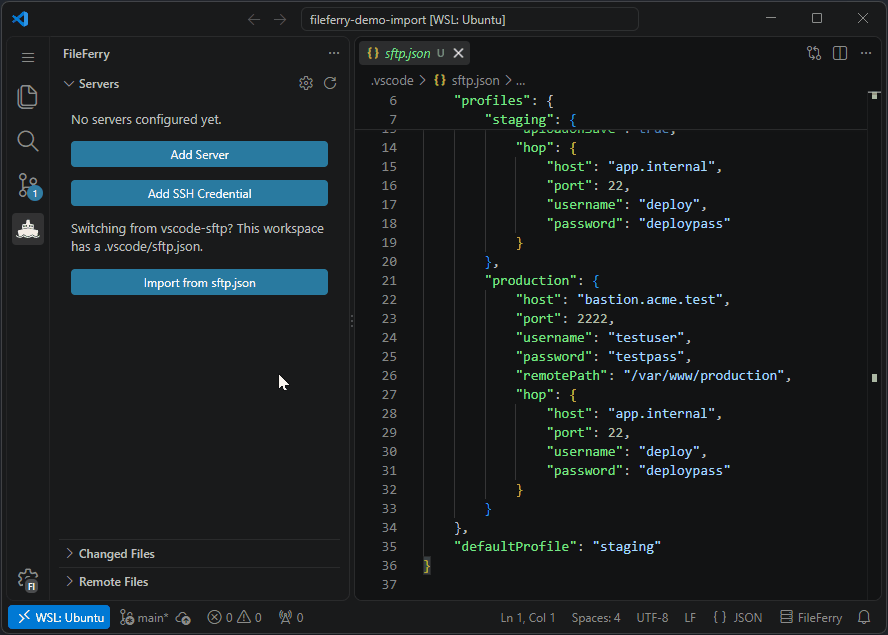Refresh the Servers list
888x635 pixels.
(x=330, y=83)
